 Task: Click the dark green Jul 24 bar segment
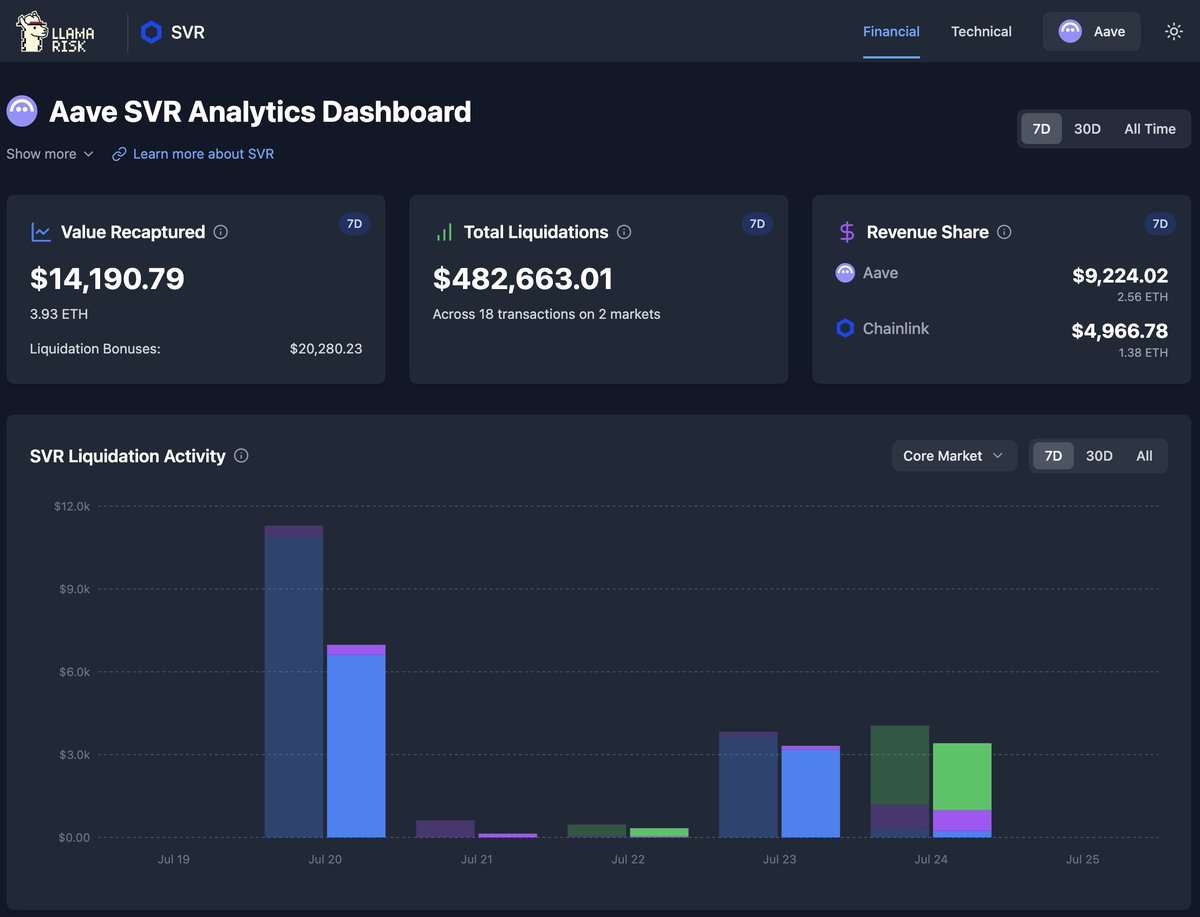pyautogui.click(x=900, y=765)
